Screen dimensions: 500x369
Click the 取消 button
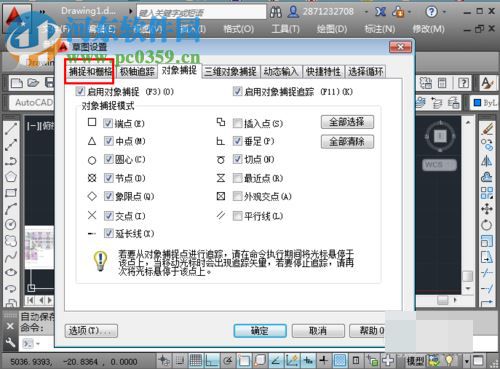[318, 331]
